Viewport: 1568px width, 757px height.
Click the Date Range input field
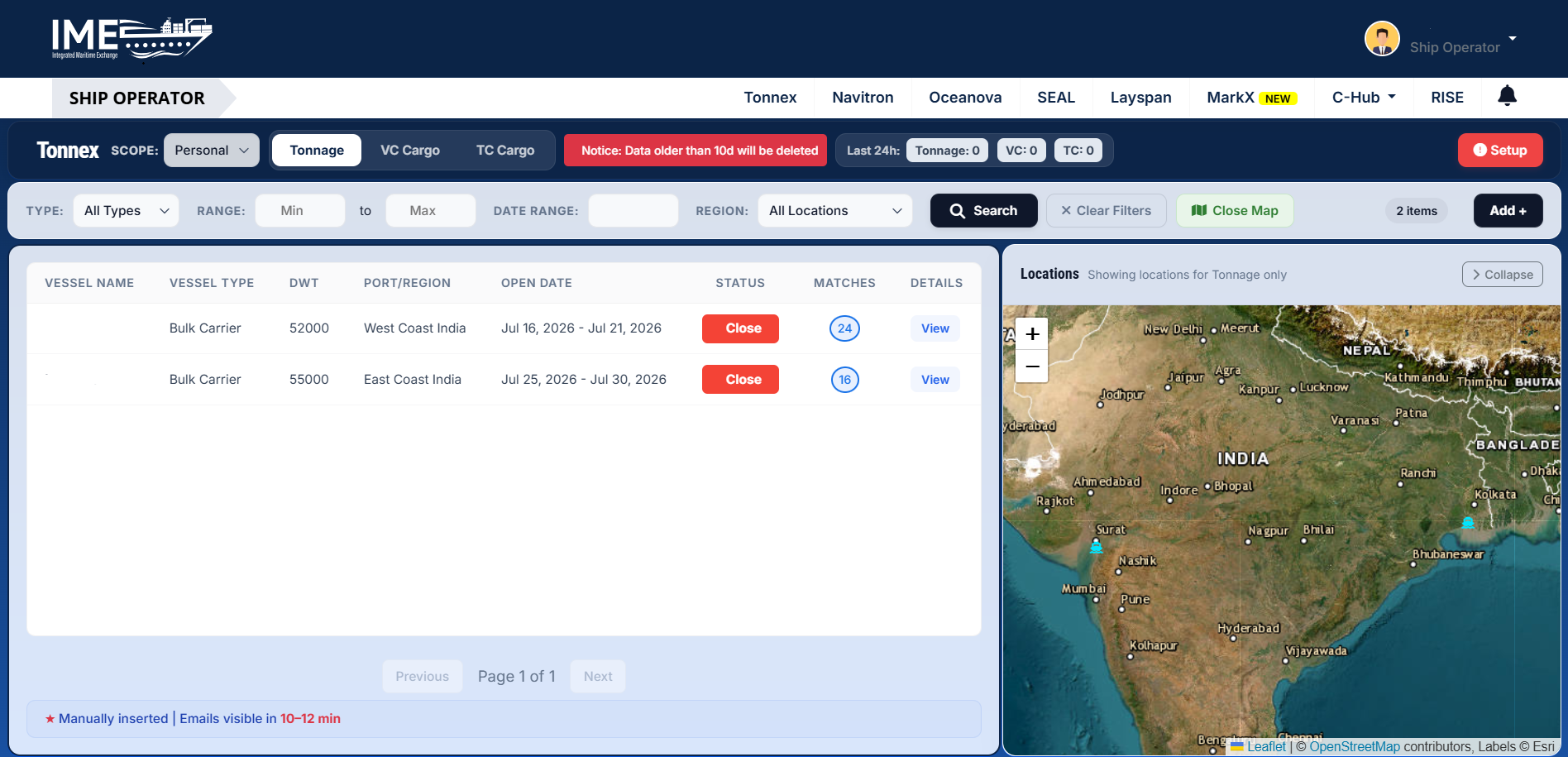pos(633,211)
